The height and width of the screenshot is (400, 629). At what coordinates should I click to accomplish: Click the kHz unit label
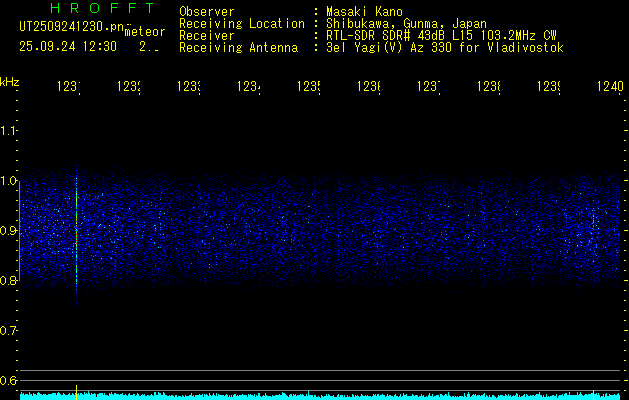[10, 82]
